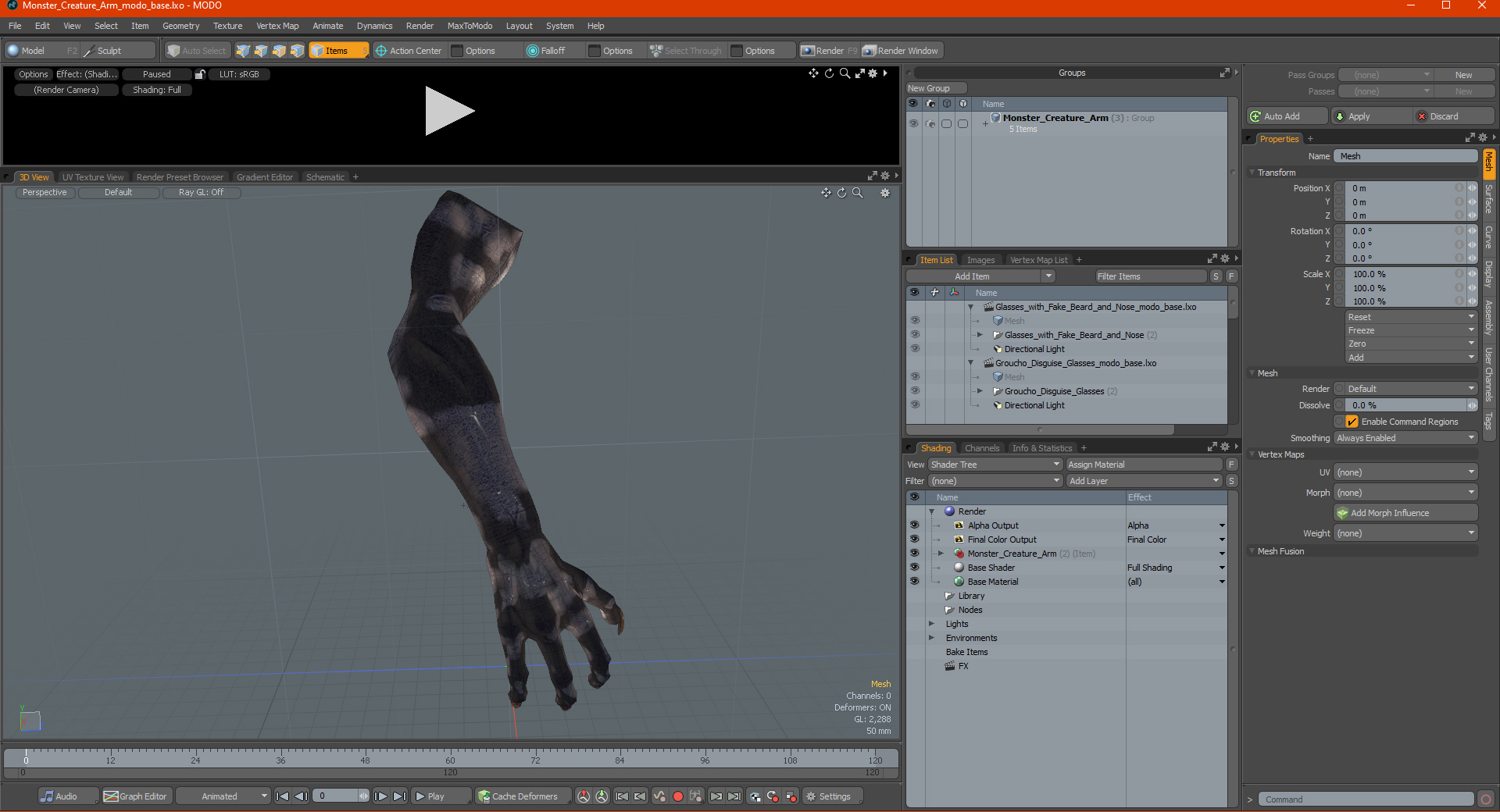This screenshot has height=812, width=1500.
Task: Toggle Monster_Creature_Arm shader visibility eye
Action: (914, 554)
